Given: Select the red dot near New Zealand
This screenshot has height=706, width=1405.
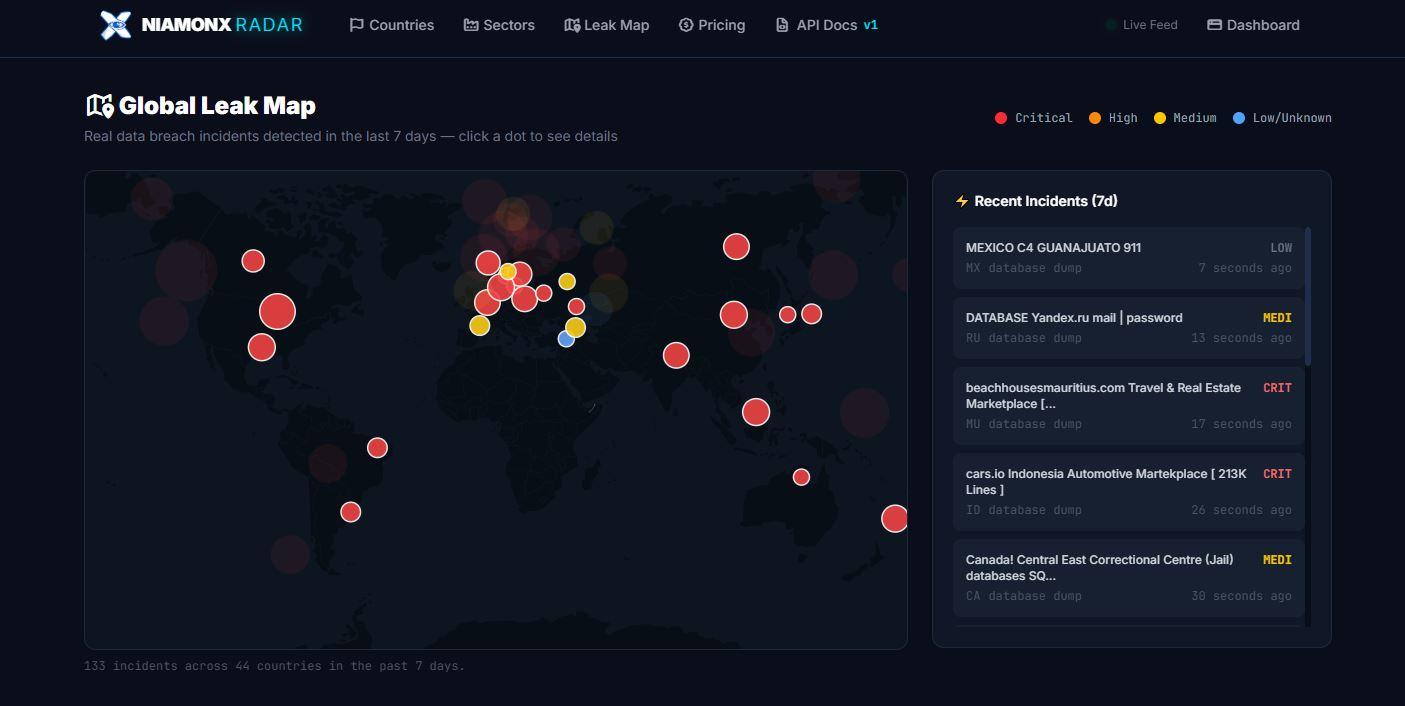Looking at the screenshot, I should (895, 518).
